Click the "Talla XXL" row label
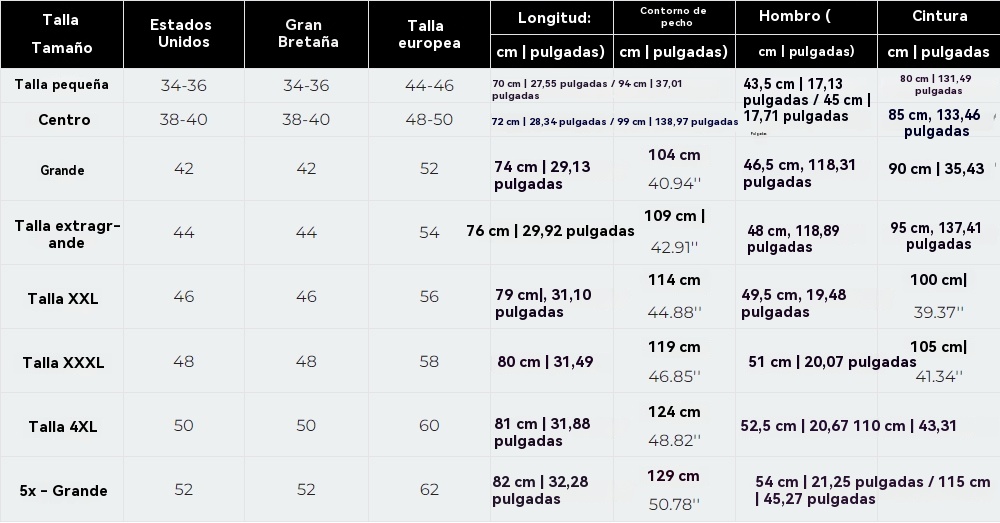The height and width of the screenshot is (523, 1000). pyautogui.click(x=63, y=299)
